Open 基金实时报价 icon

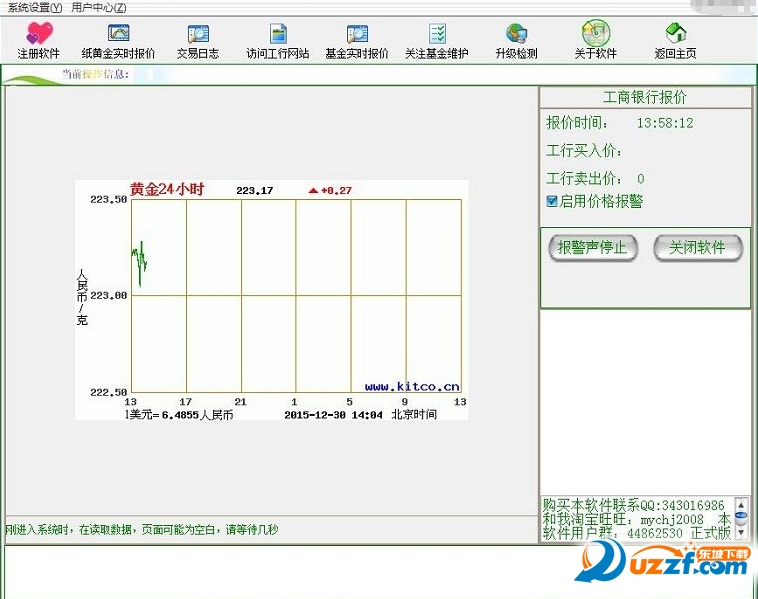(x=357, y=34)
